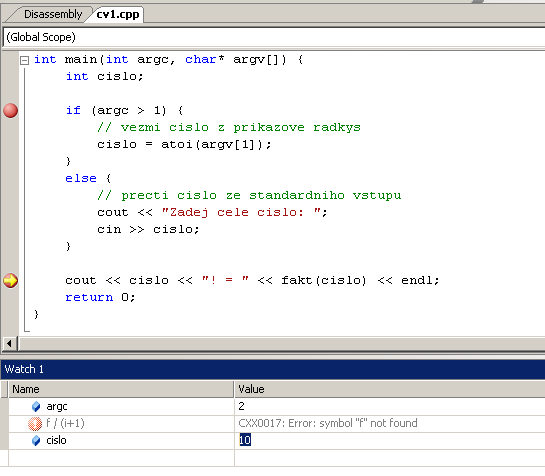Click the Value column header
Image resolution: width=545 pixels, height=476 pixels.
(390, 389)
